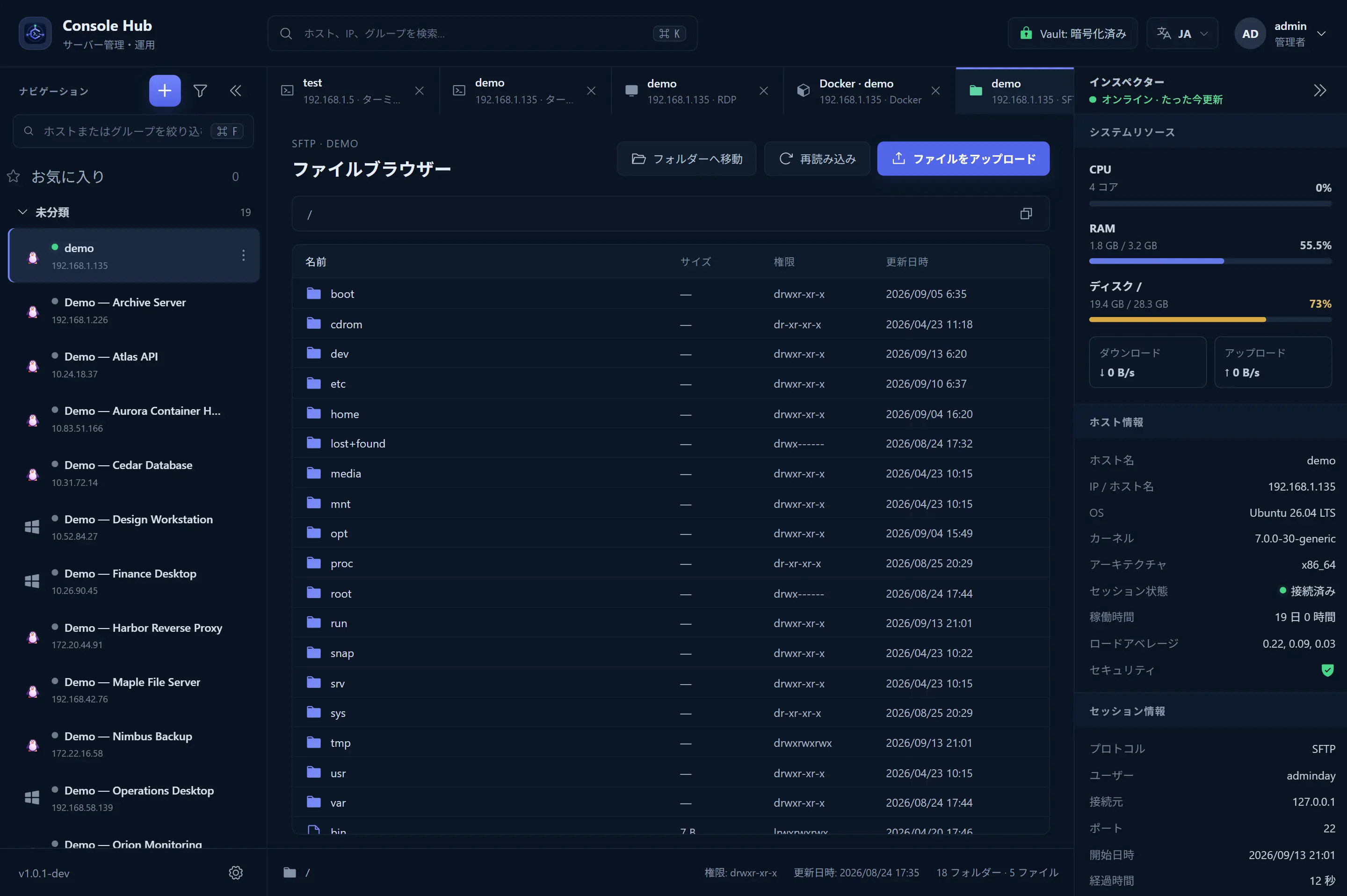Screen dimensions: 1347x896
Task: Select Demo — Cedar Database host
Action: [134, 473]
